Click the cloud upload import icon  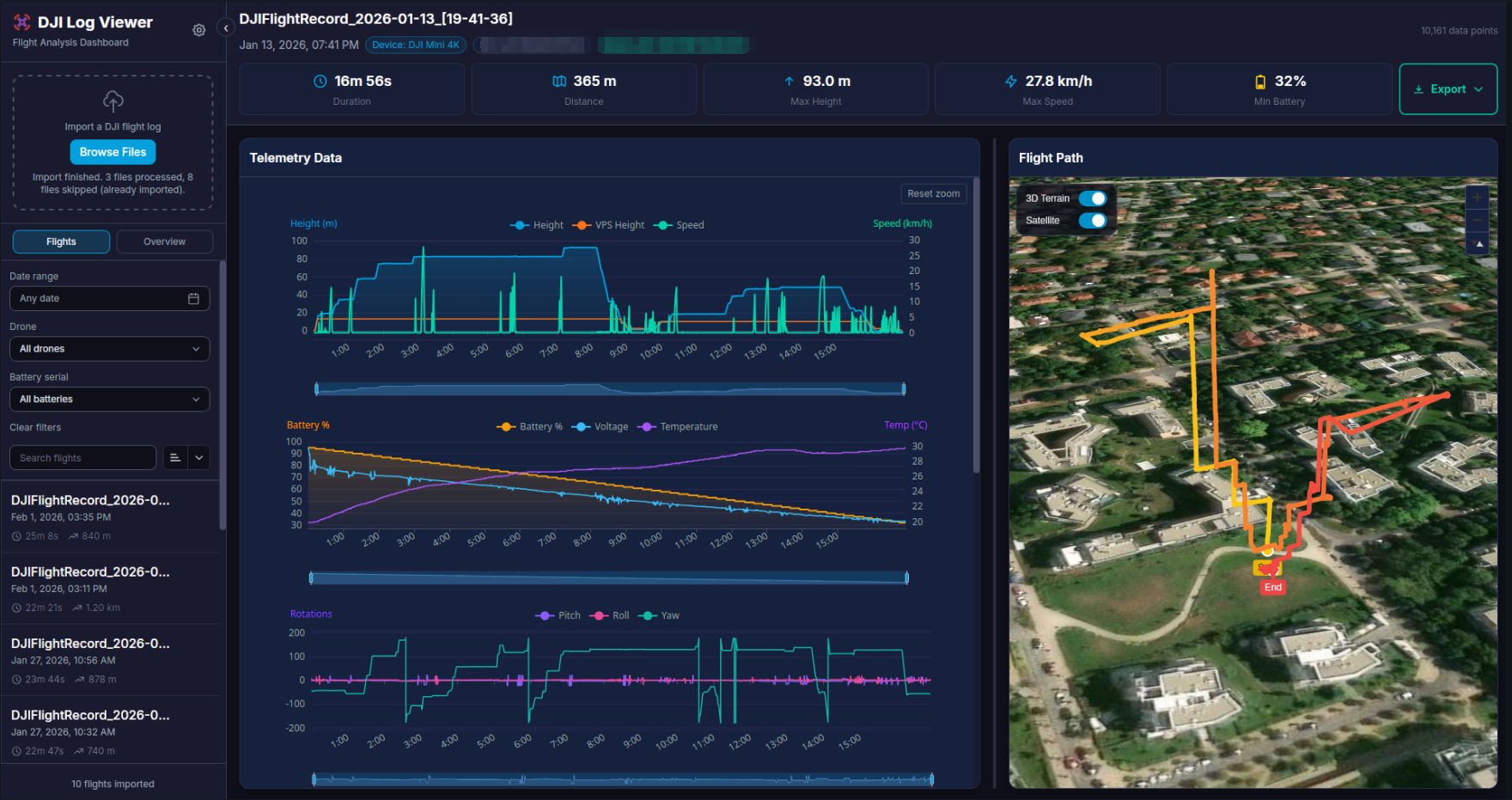pos(113,101)
